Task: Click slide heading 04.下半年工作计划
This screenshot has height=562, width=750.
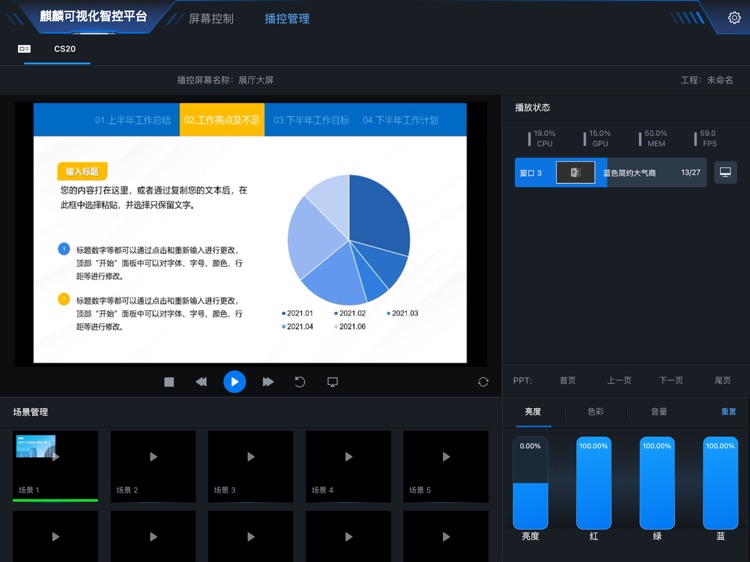Action: click(400, 120)
